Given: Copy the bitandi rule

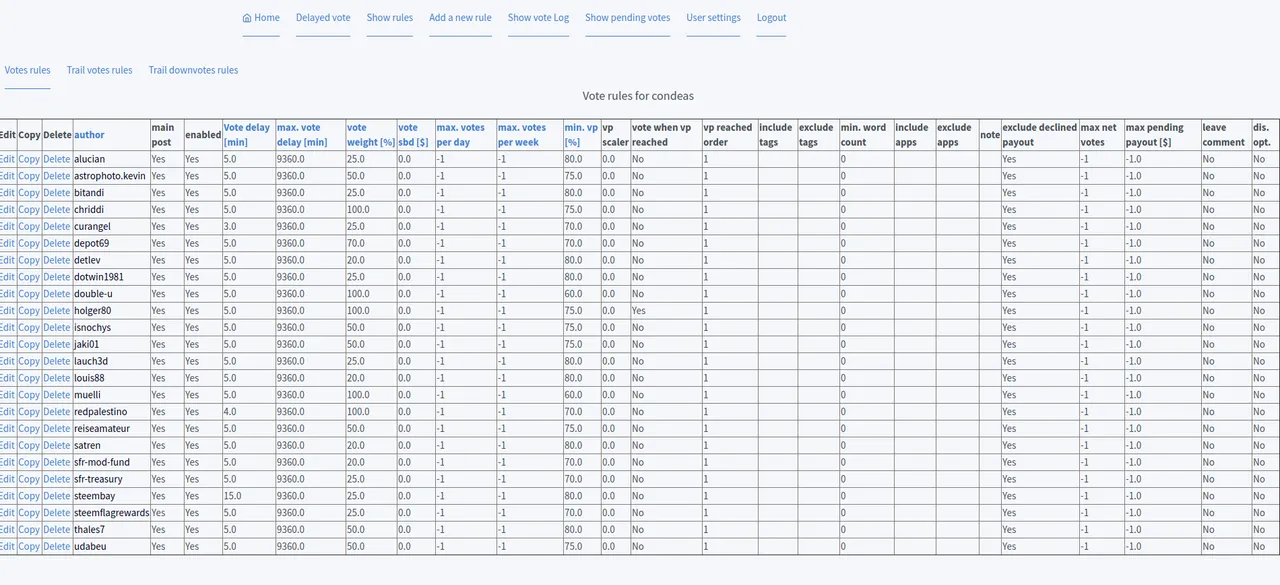Looking at the screenshot, I should coord(29,193).
